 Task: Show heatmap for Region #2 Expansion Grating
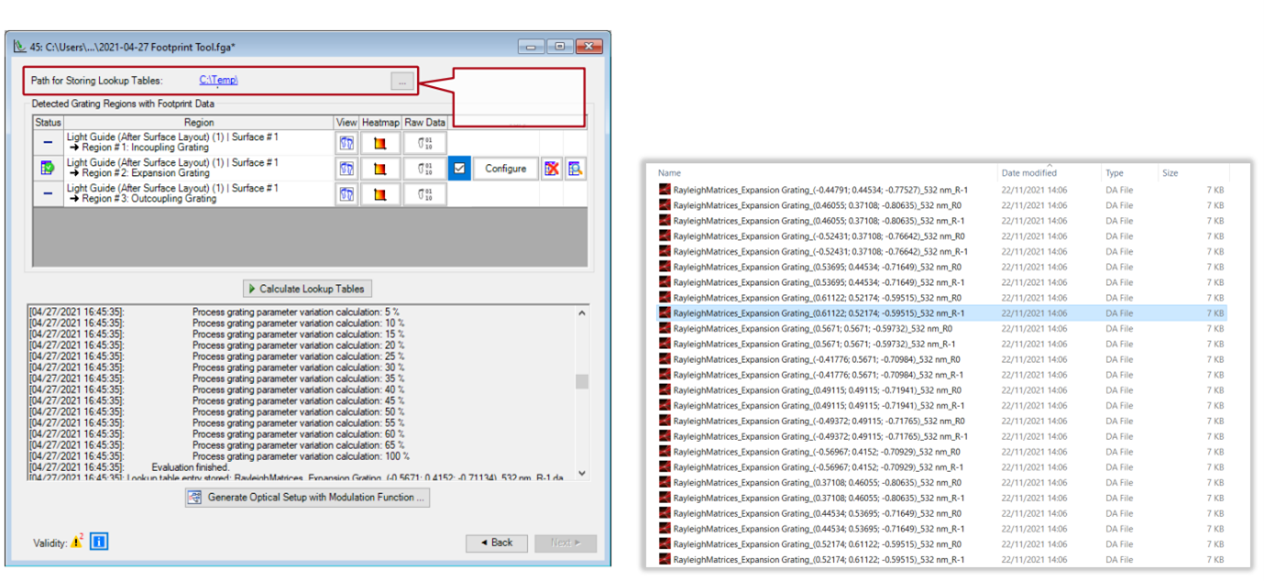tap(380, 169)
